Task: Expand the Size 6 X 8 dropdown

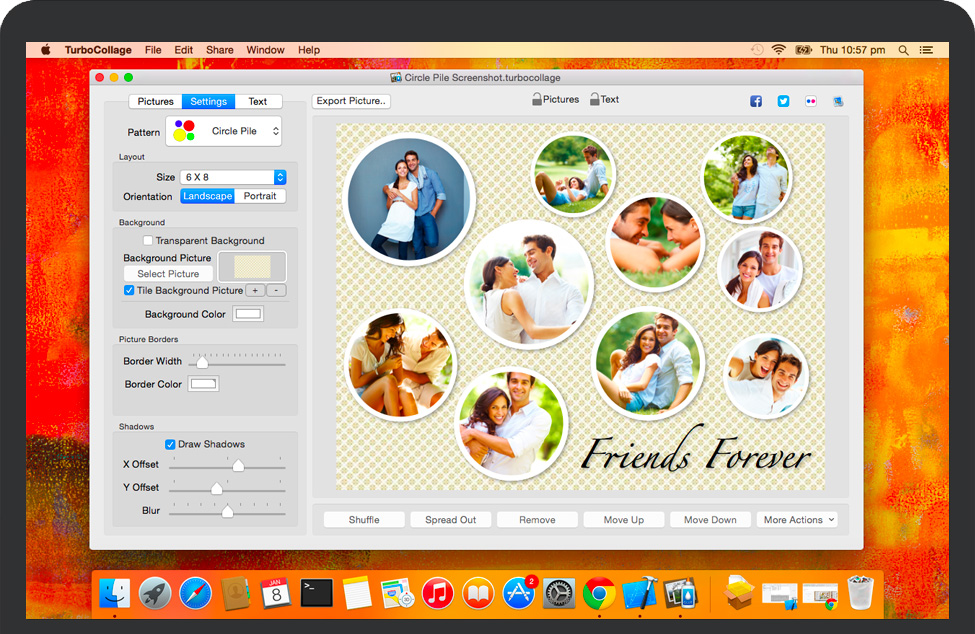Action: [x=234, y=177]
